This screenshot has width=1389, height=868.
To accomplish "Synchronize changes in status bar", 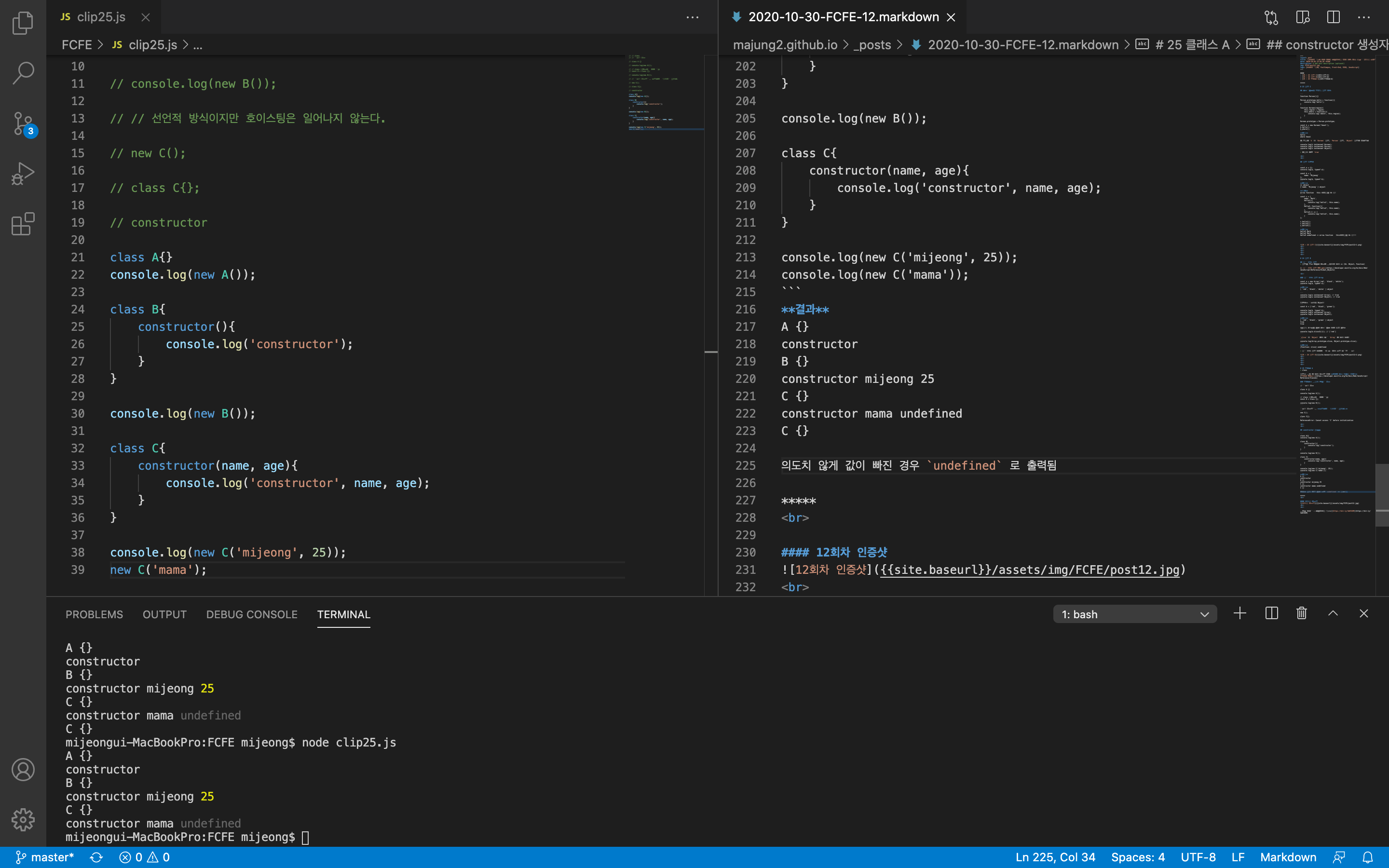I will point(96,857).
